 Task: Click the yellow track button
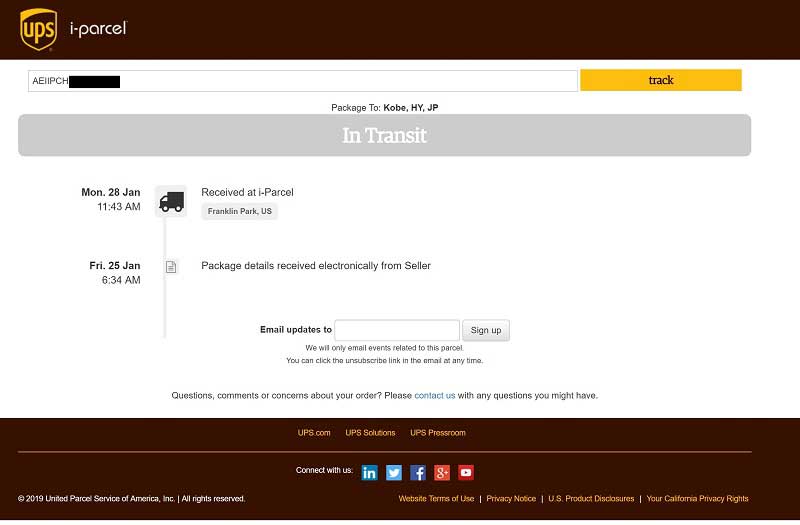pos(661,80)
